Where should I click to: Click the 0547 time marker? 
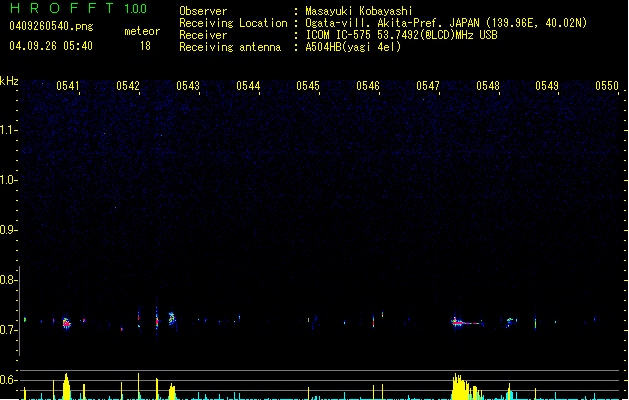tap(428, 86)
